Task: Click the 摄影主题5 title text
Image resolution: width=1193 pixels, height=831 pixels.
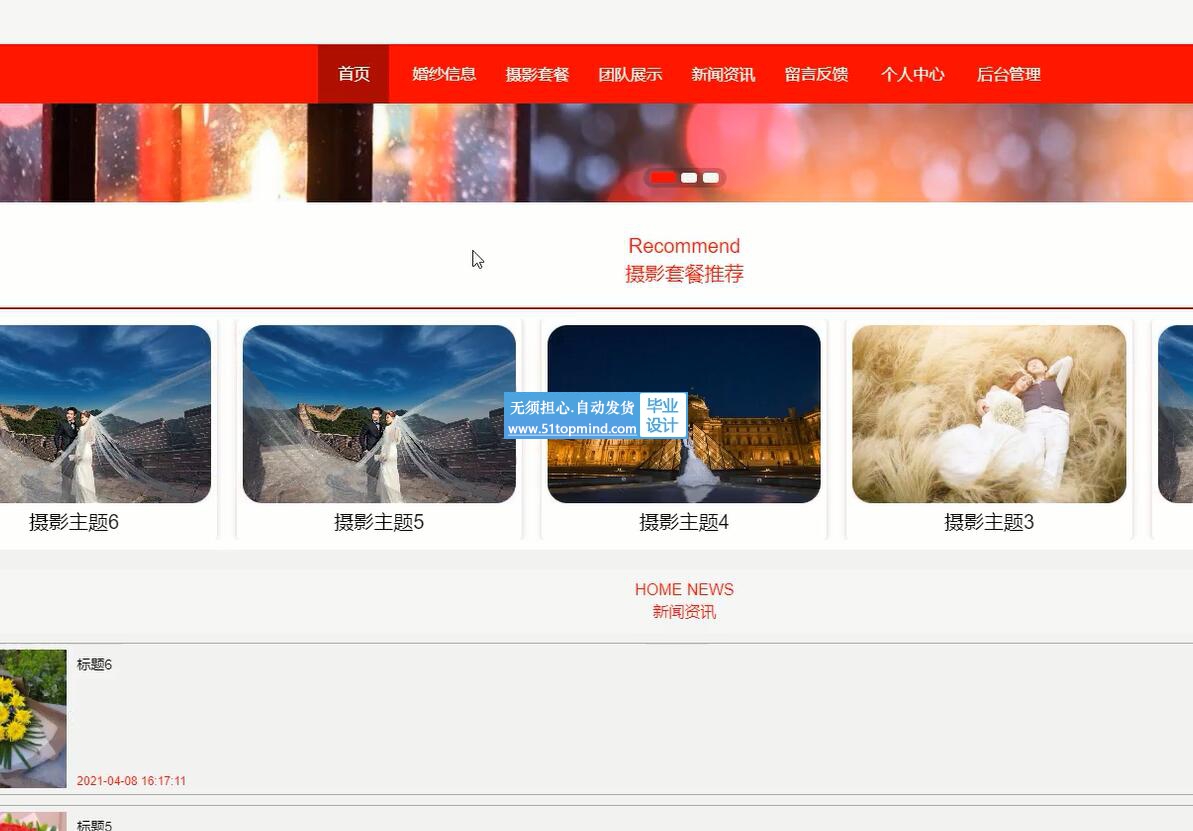Action: (x=379, y=522)
